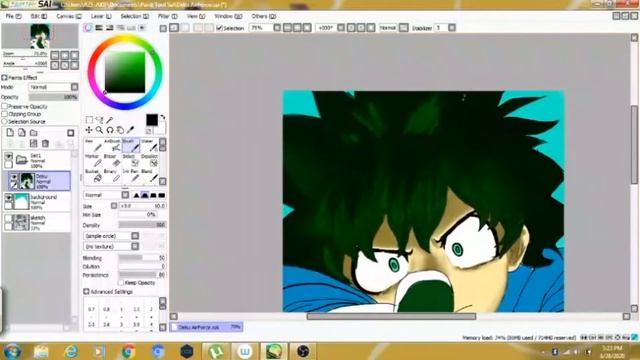Swap foreground and background colors arrow
The width and height of the screenshot is (640, 360).
coord(162,118)
